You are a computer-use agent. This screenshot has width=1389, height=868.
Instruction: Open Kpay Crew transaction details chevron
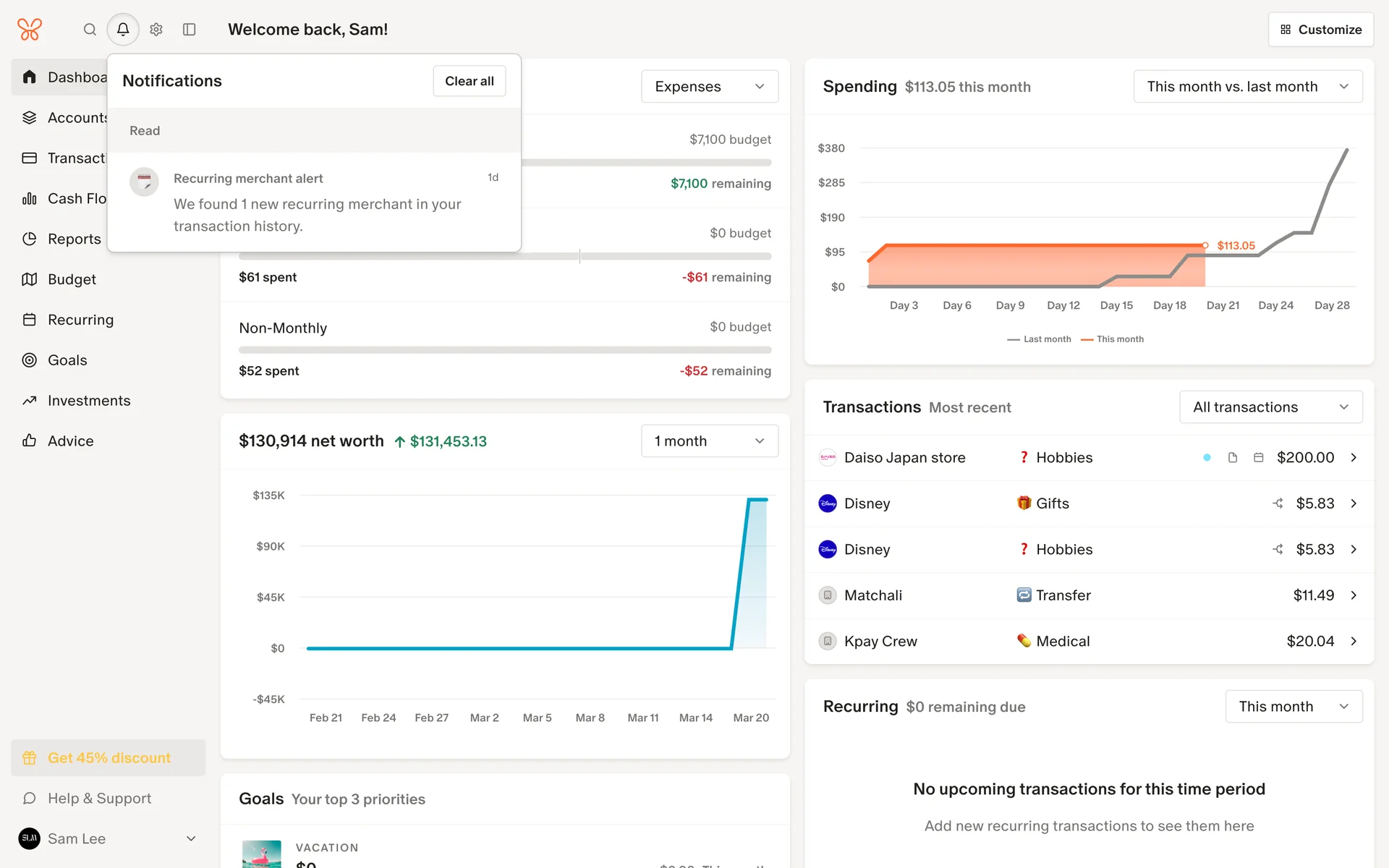tap(1354, 642)
